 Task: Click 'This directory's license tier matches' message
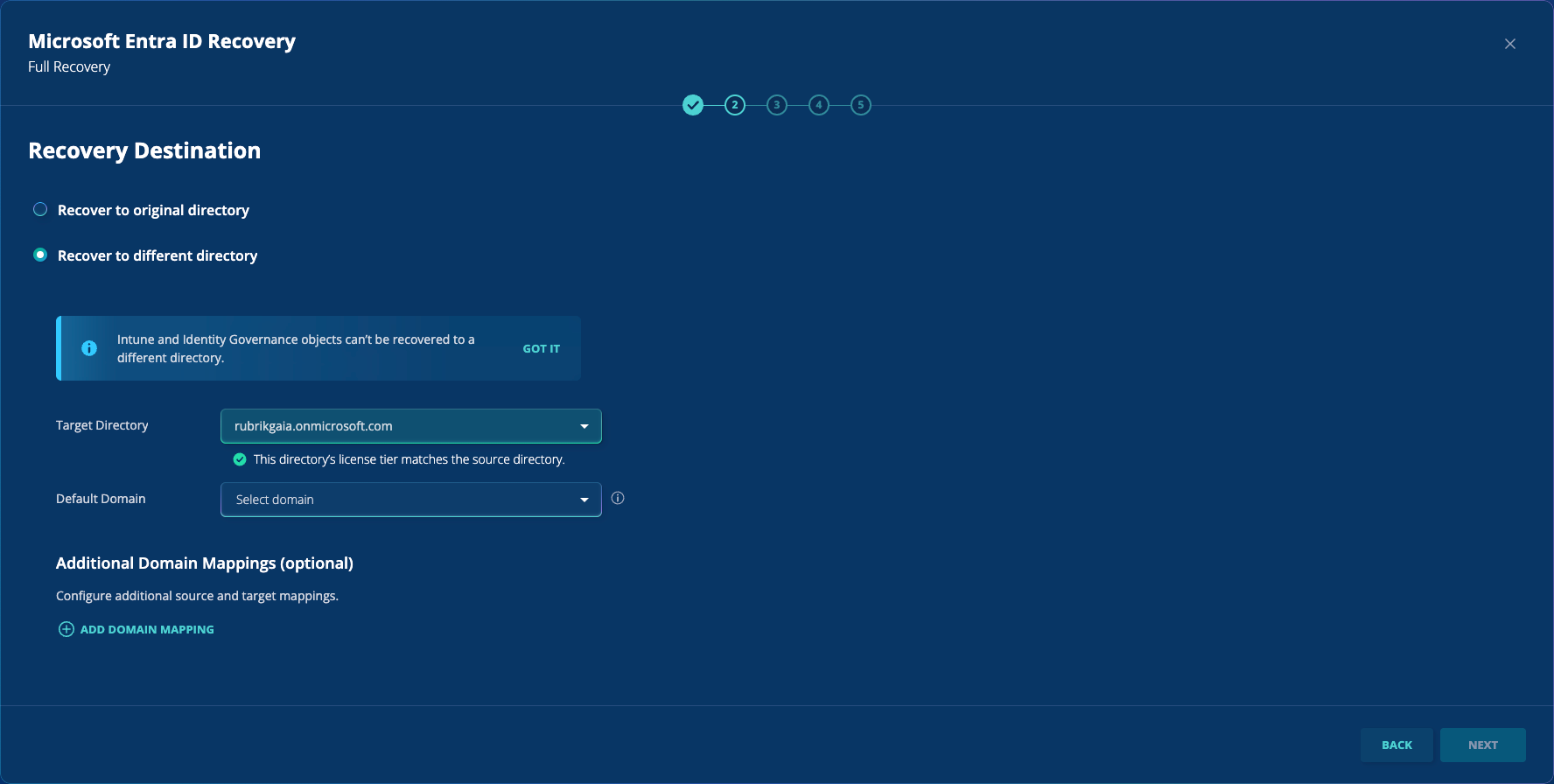pos(409,459)
